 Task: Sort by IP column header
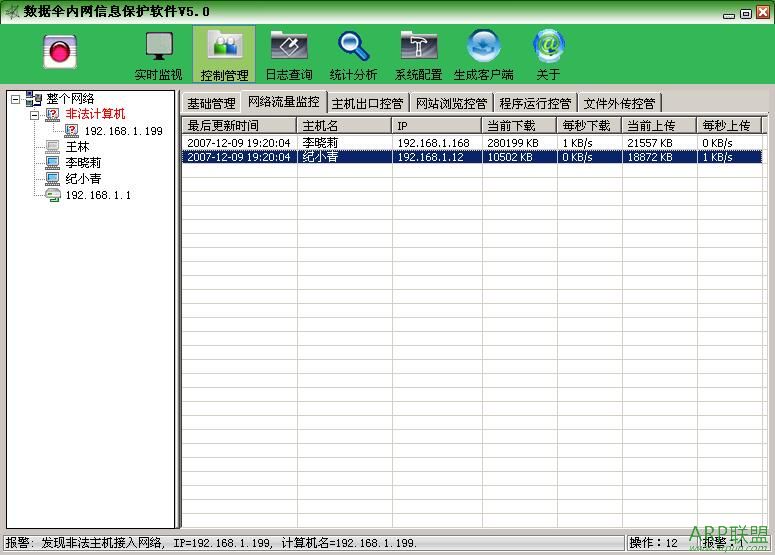[x=437, y=126]
